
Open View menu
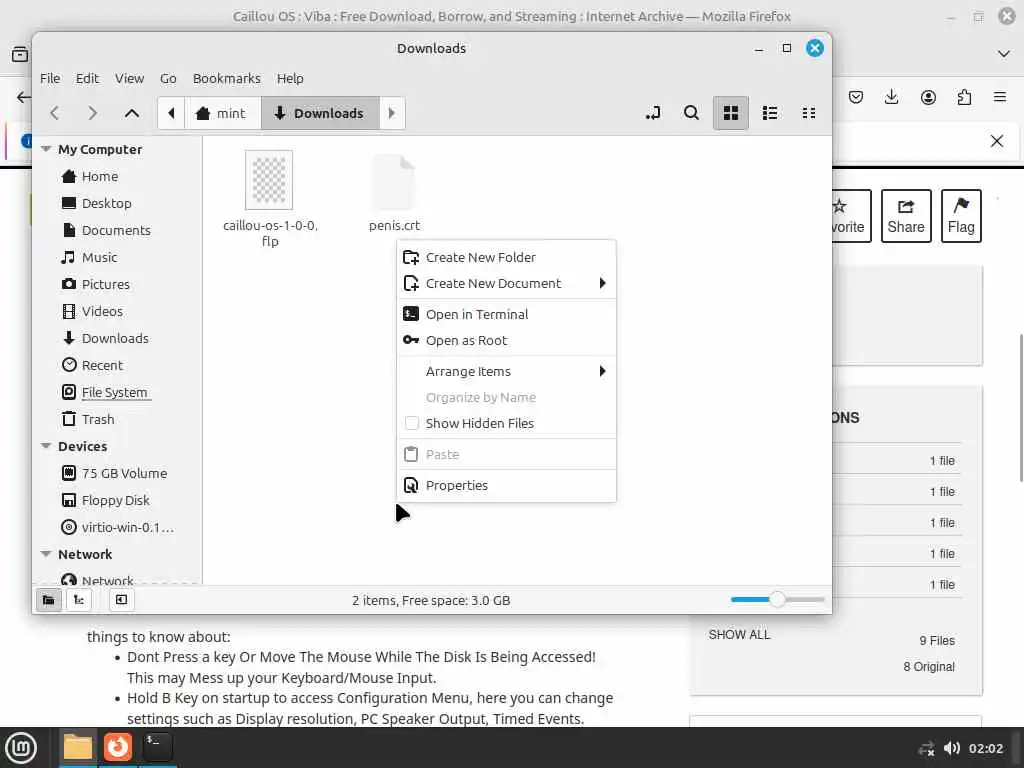[129, 78]
